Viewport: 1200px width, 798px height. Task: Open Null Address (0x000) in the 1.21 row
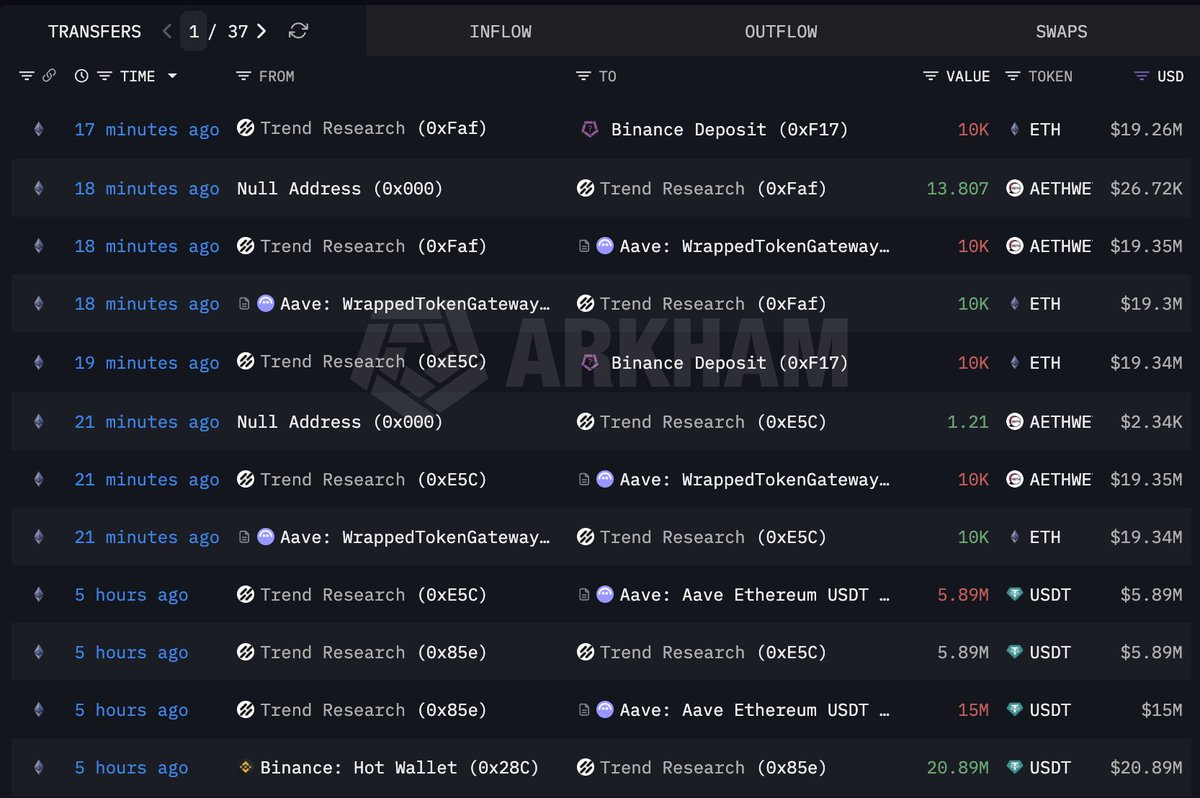tap(340, 422)
